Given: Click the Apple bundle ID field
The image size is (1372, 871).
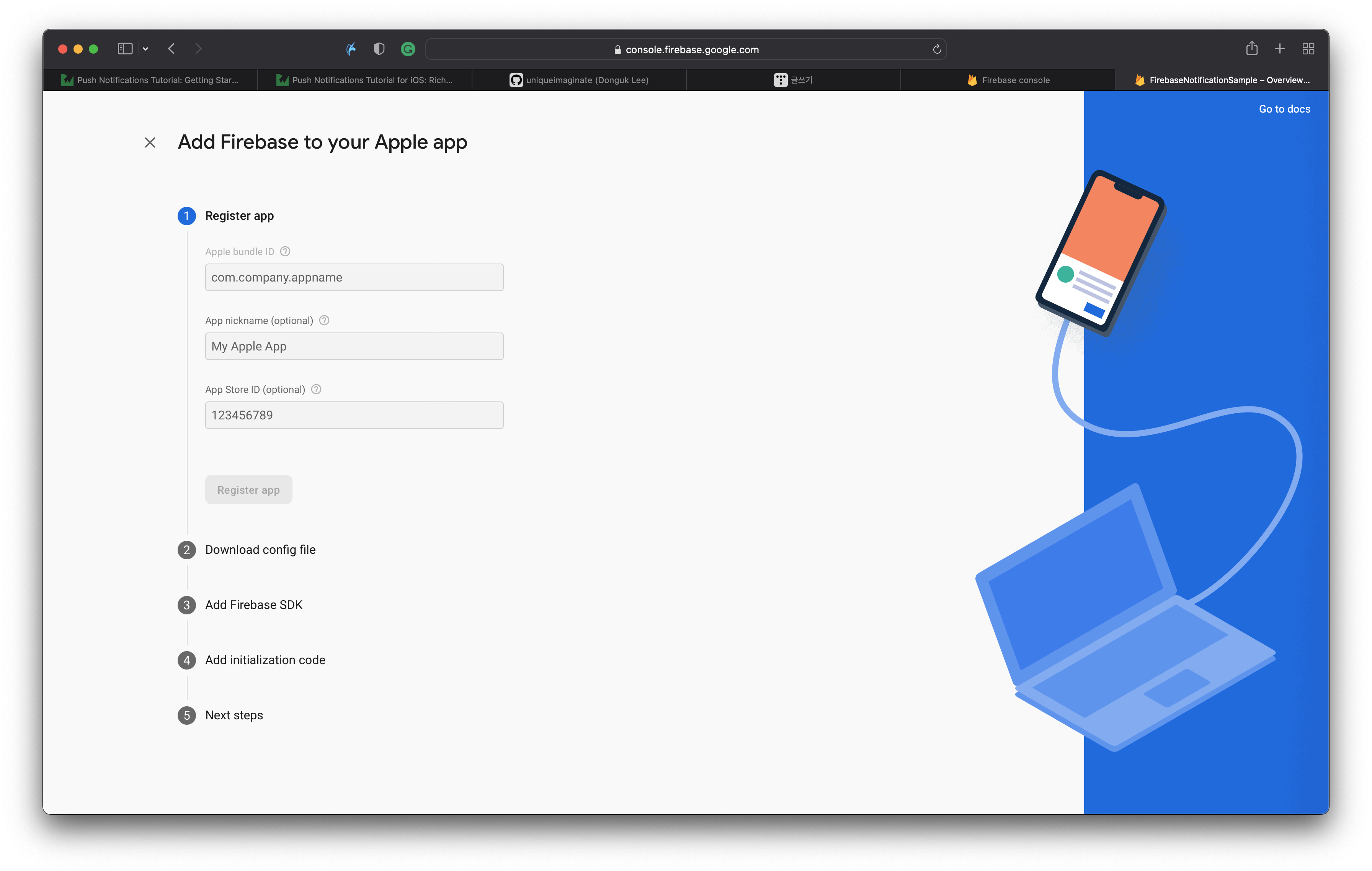Looking at the screenshot, I should click(354, 277).
